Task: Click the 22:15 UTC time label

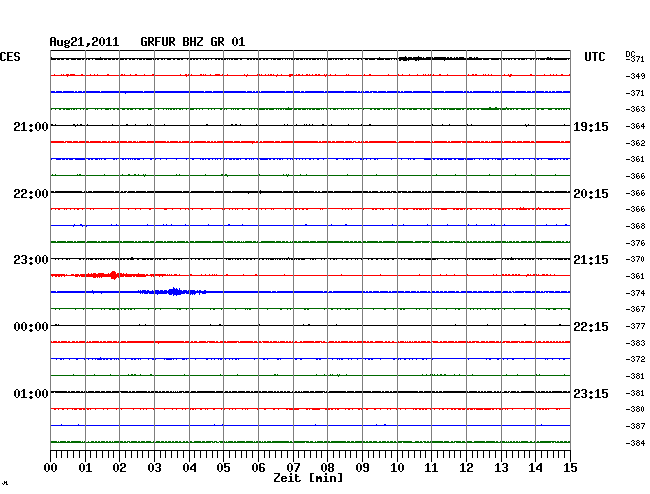Action: click(x=591, y=327)
